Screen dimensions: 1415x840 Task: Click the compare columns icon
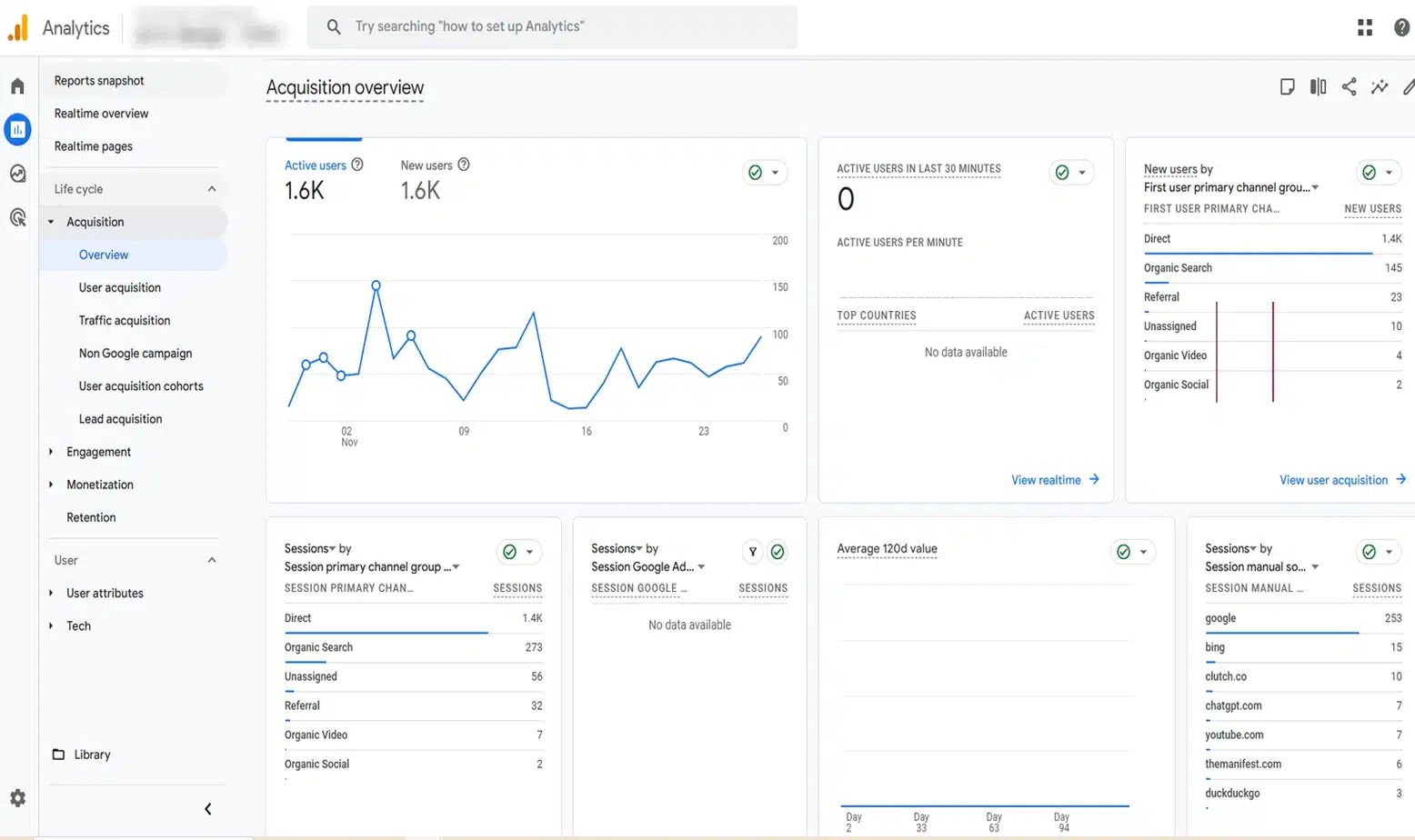(1318, 87)
